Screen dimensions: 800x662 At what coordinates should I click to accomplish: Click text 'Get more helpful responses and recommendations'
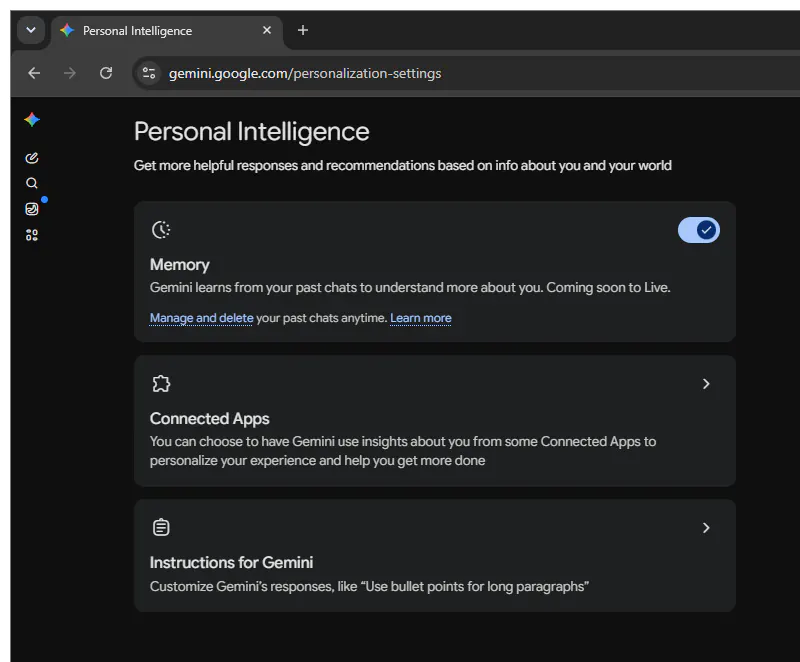click(x=284, y=166)
